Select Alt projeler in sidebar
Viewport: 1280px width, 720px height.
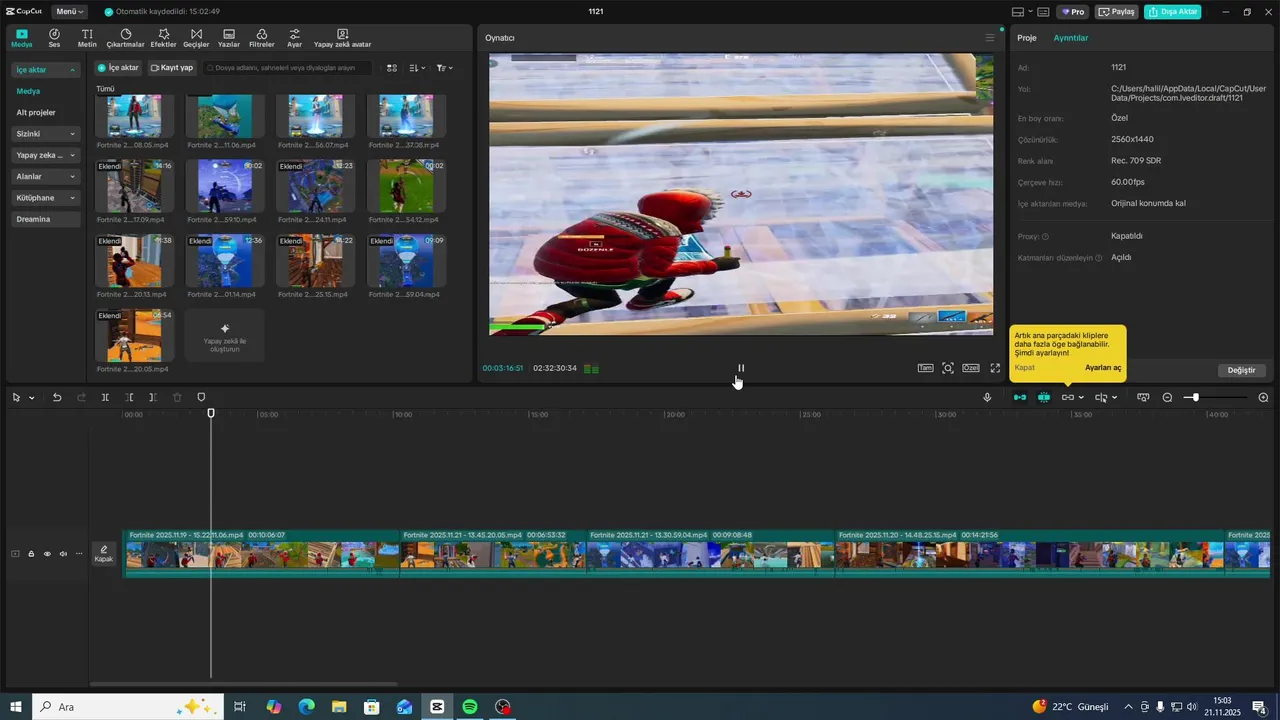(x=36, y=113)
